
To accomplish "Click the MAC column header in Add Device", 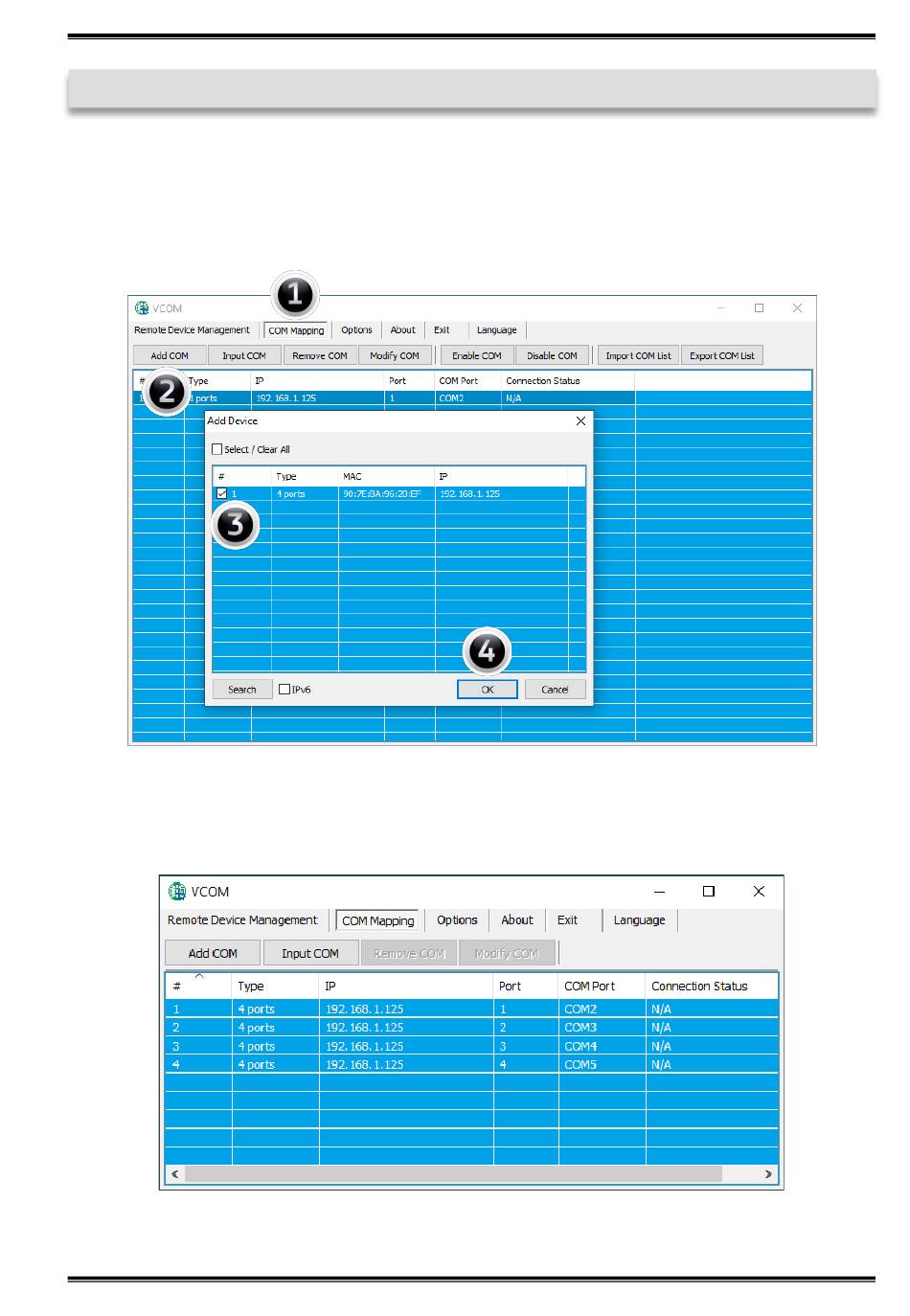I will coord(387,476).
